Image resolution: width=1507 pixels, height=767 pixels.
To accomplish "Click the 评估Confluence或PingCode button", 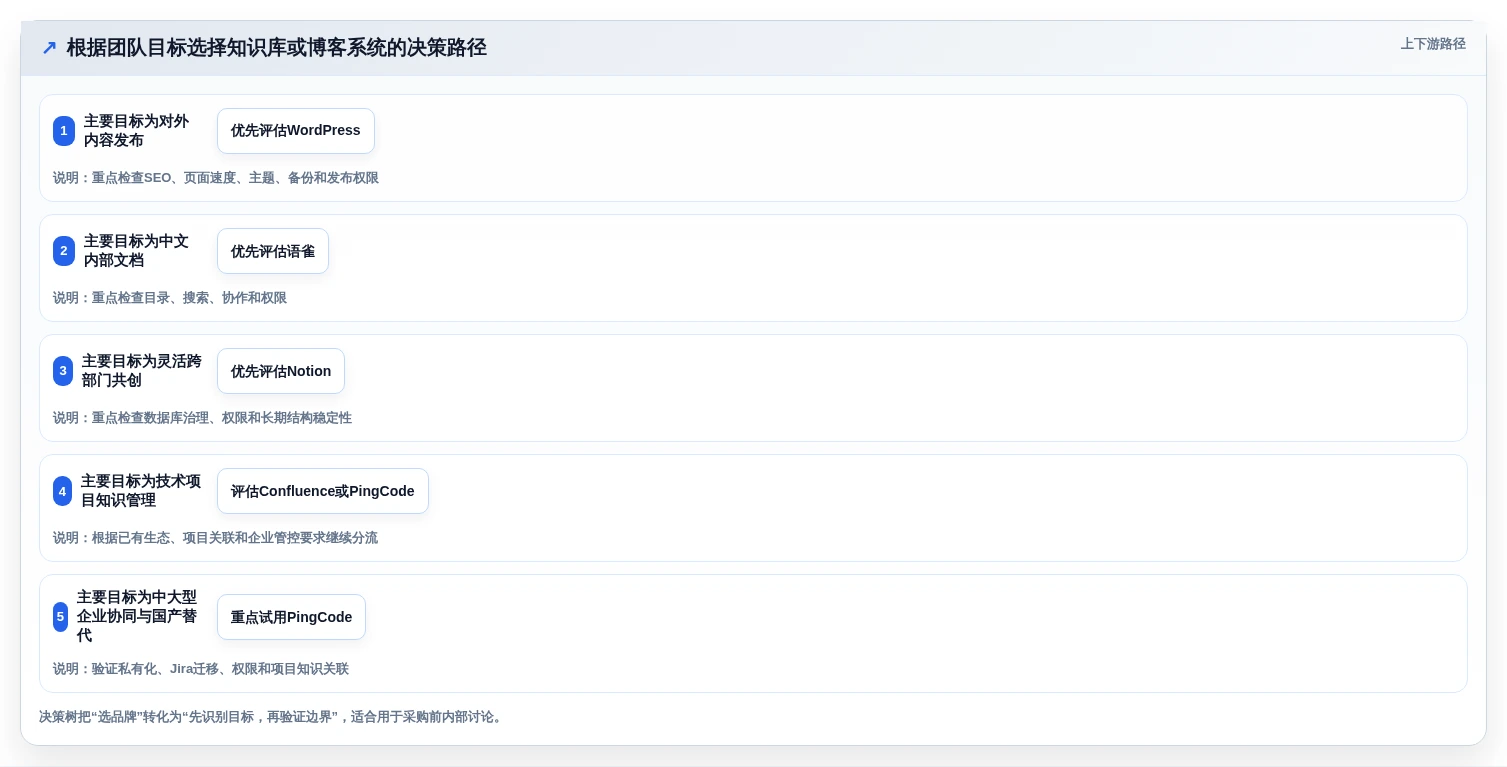I will click(323, 491).
